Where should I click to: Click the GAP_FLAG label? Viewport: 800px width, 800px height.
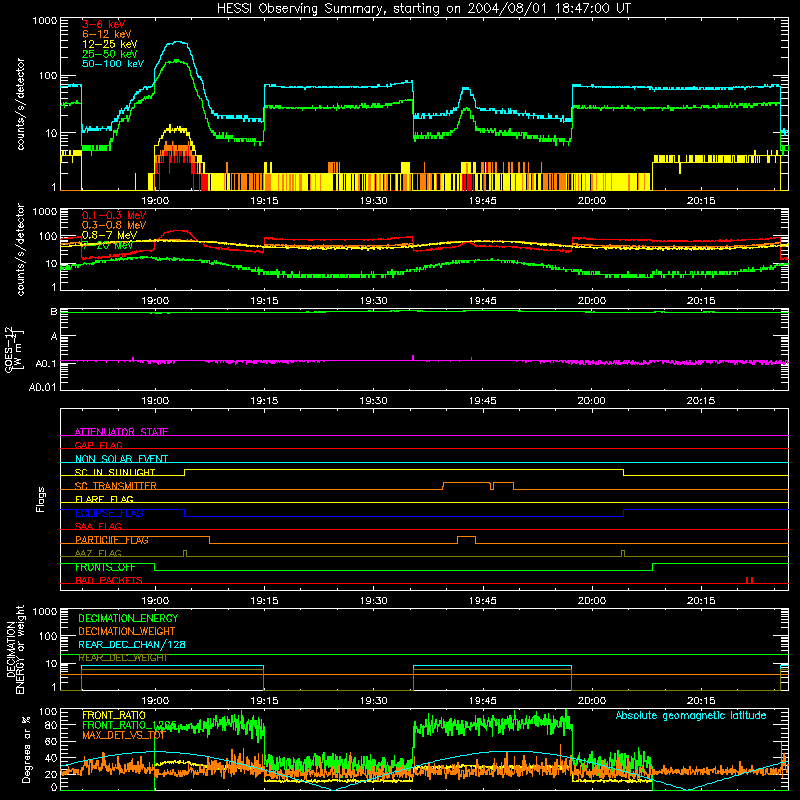(x=98, y=445)
